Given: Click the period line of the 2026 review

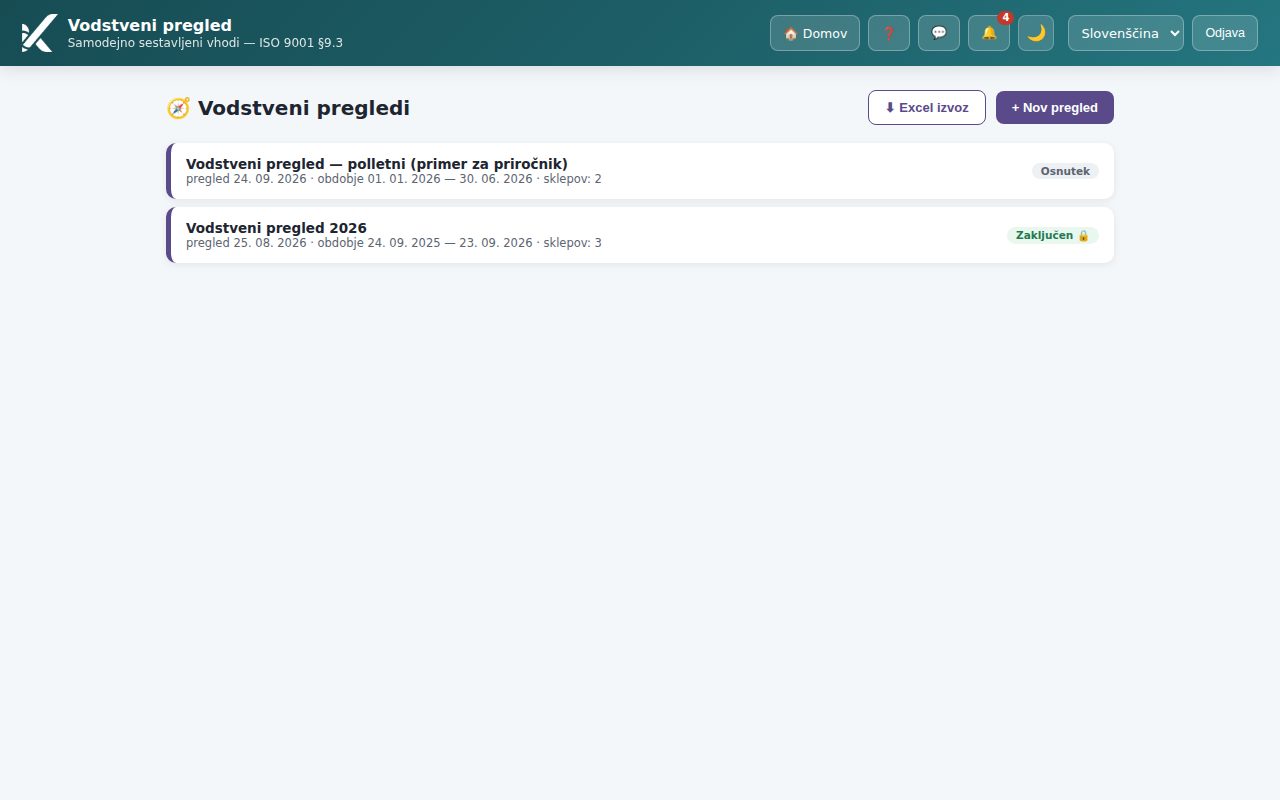Looking at the screenshot, I should click(394, 243).
